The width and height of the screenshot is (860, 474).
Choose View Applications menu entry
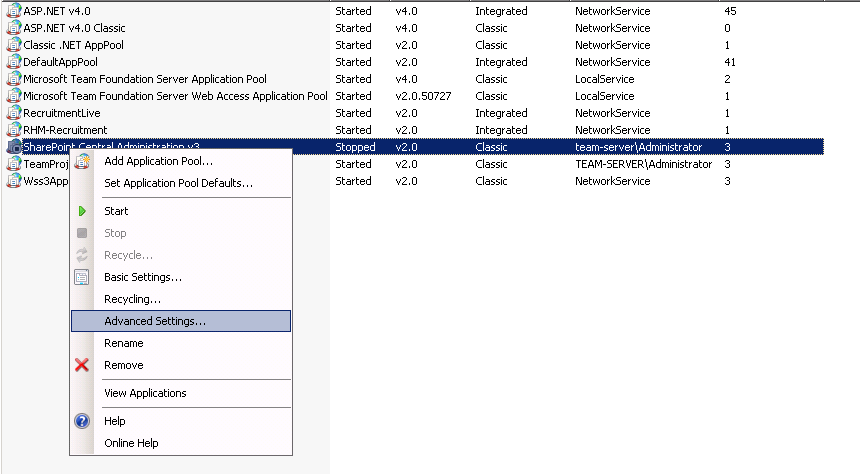point(145,393)
